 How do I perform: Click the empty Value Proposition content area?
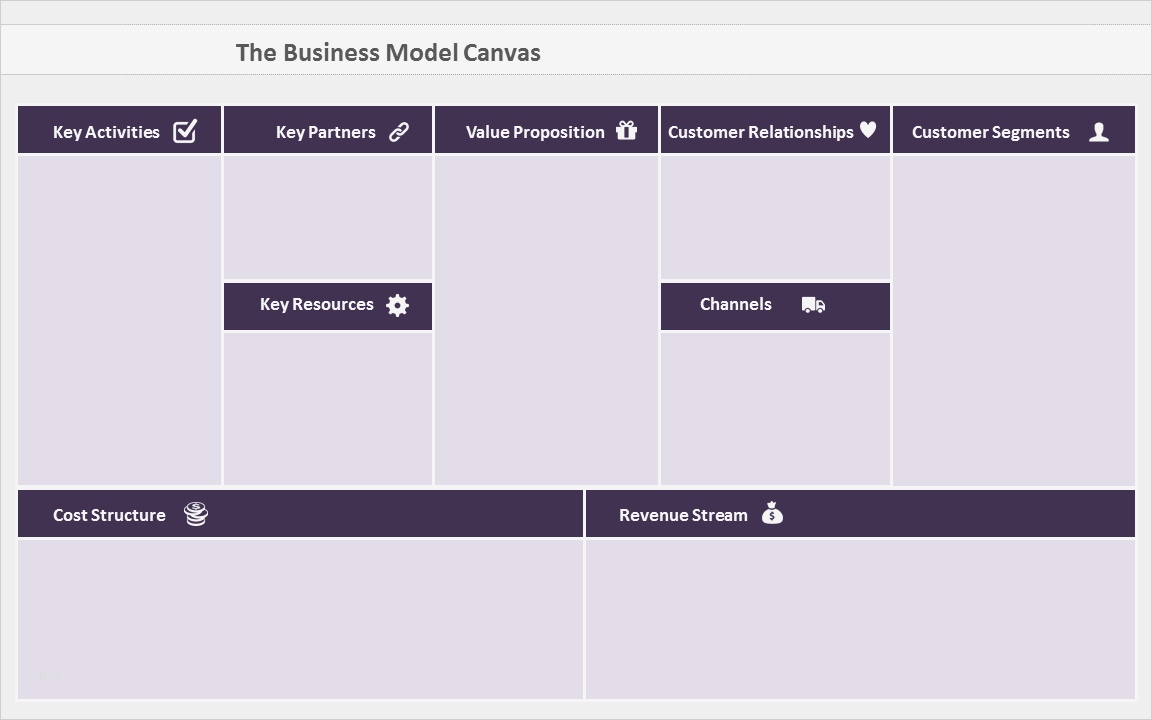click(546, 320)
